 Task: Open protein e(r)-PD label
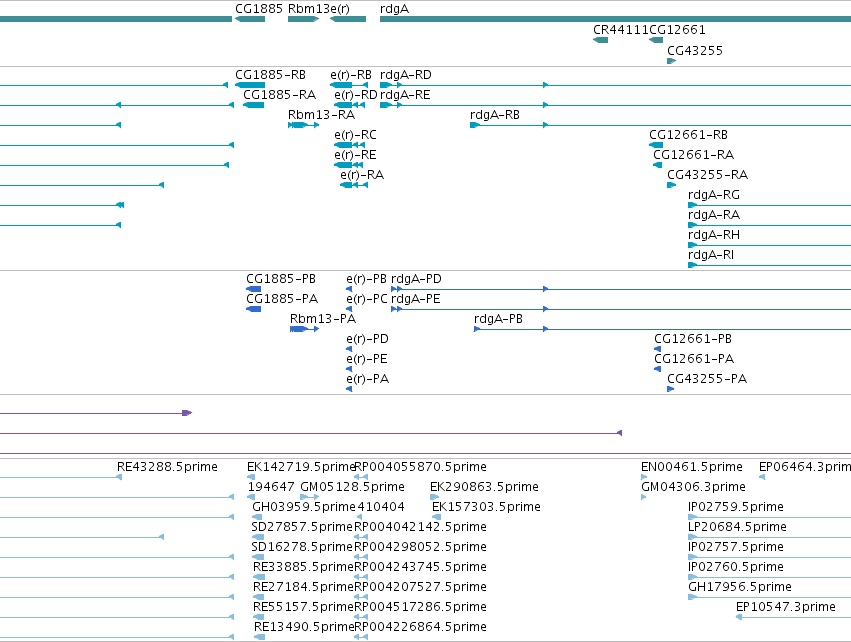367,339
